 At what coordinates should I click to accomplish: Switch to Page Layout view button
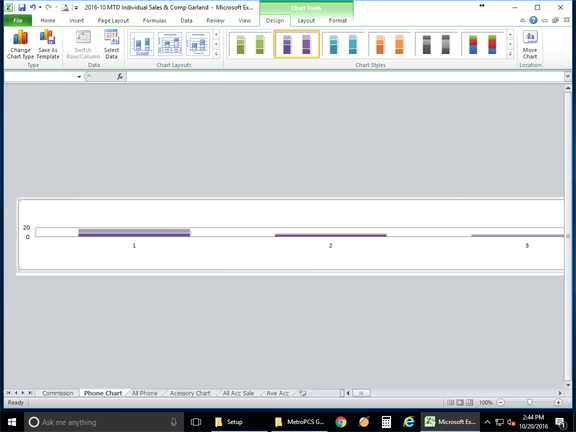coord(460,403)
